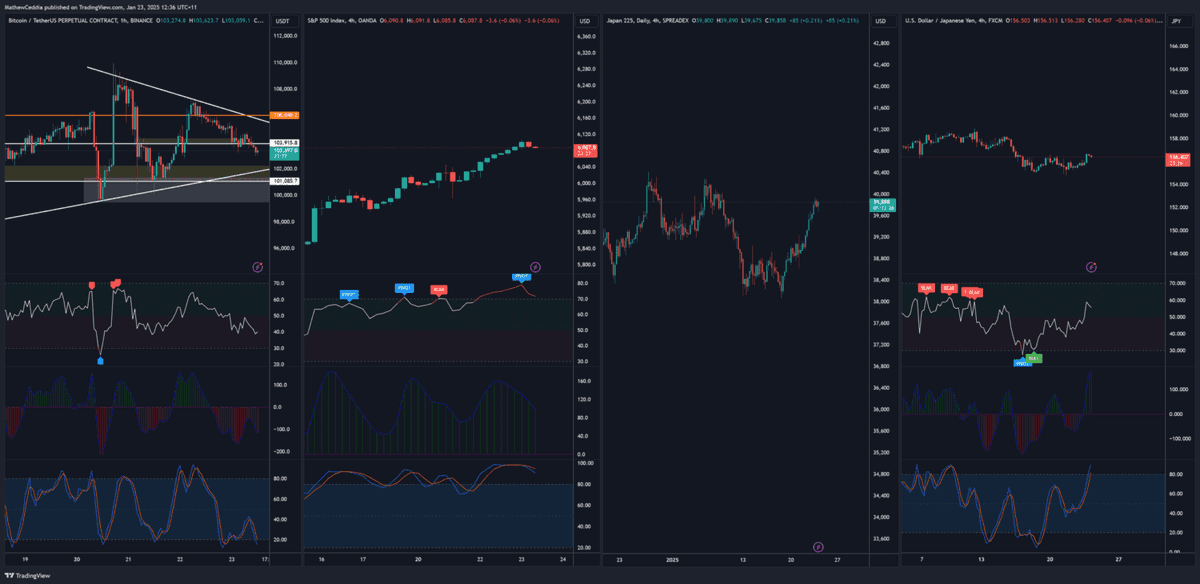Image resolution: width=1200 pixels, height=584 pixels.
Task: Click 112,000.0 on Bitcoin price axis
Action: [286, 36]
